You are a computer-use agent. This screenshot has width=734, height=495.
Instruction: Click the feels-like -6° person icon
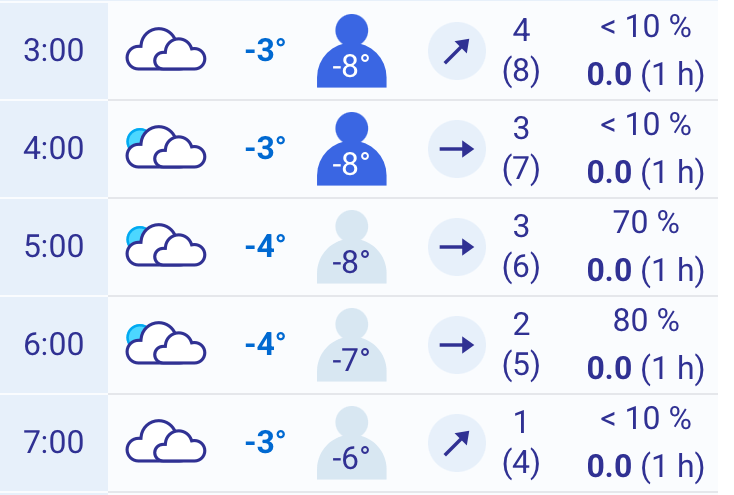[x=350, y=444]
